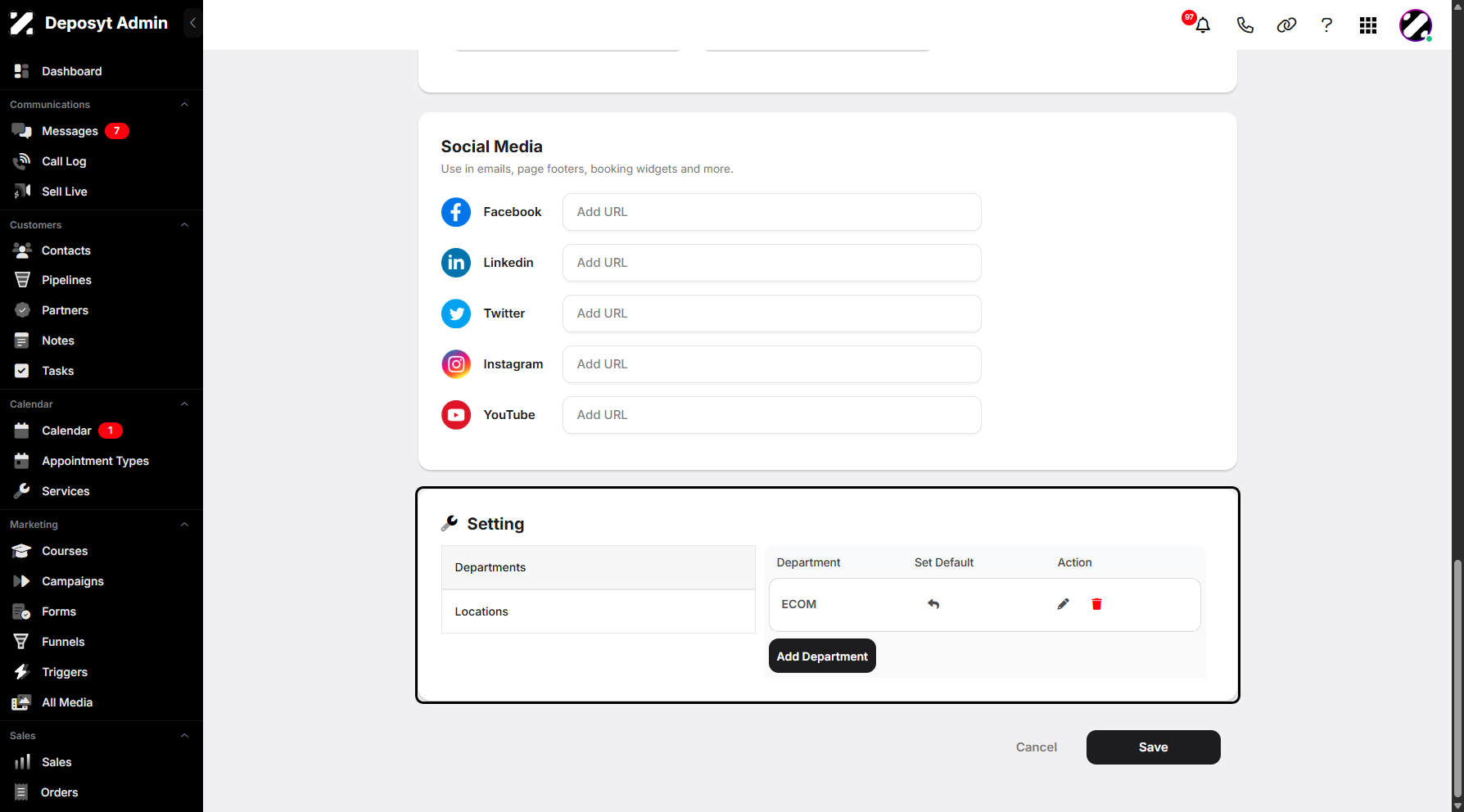Open the phone dialer icon

coord(1245,25)
